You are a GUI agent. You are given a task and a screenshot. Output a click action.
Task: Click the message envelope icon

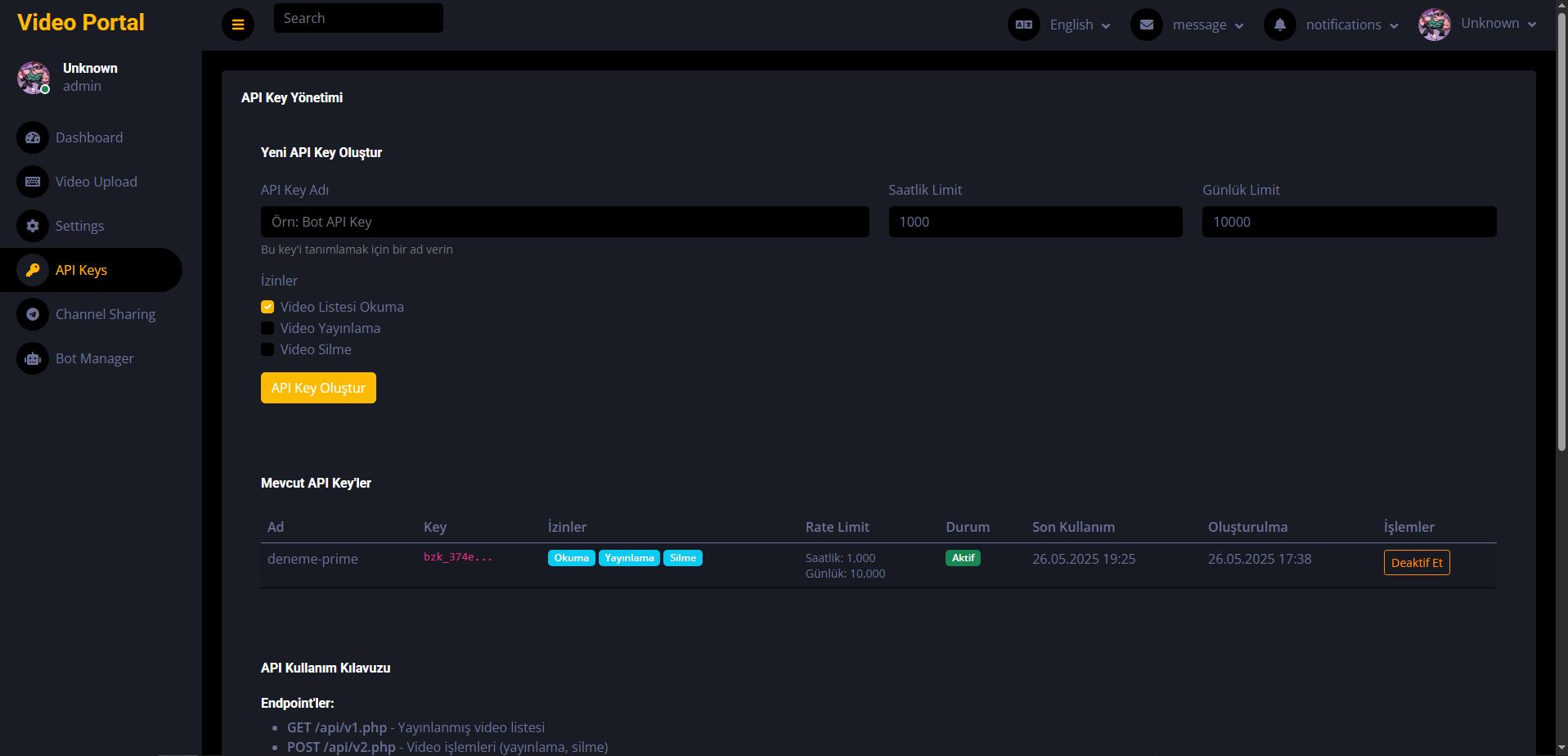click(x=1146, y=25)
